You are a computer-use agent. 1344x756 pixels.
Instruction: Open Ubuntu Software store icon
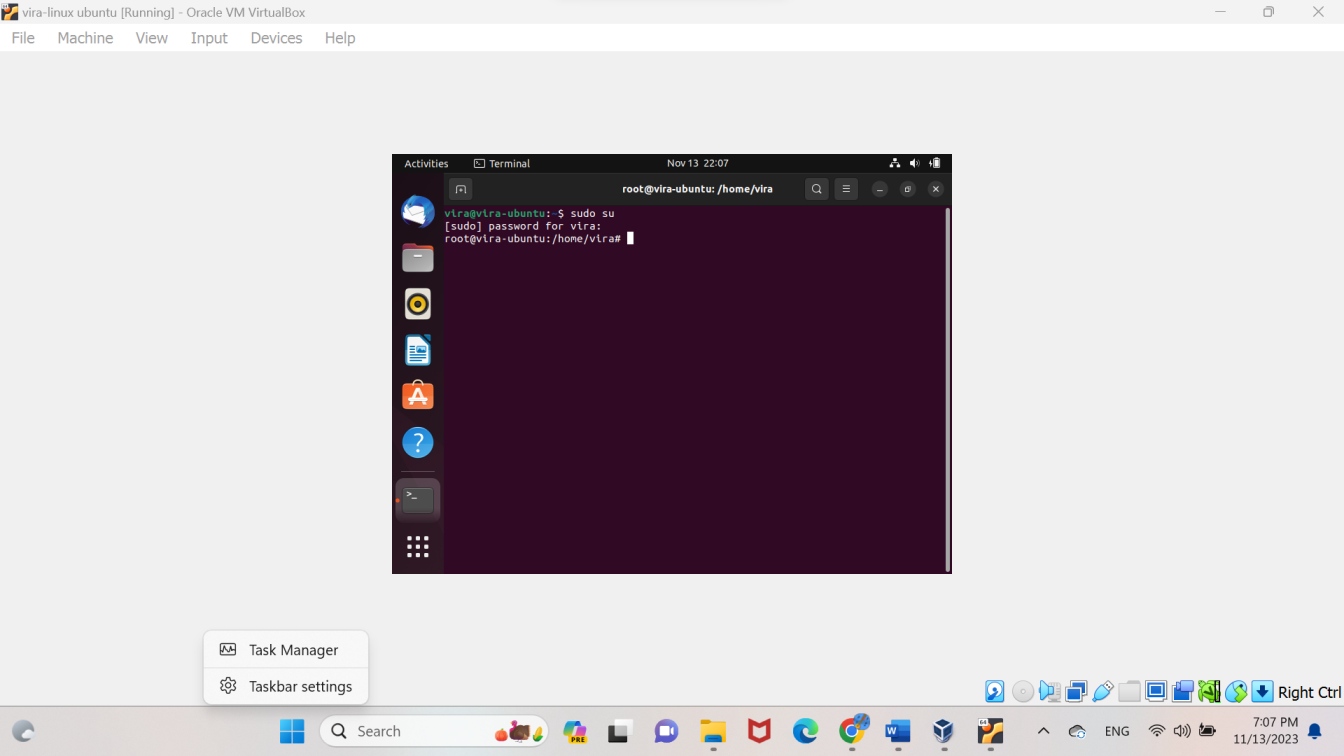click(x=418, y=396)
